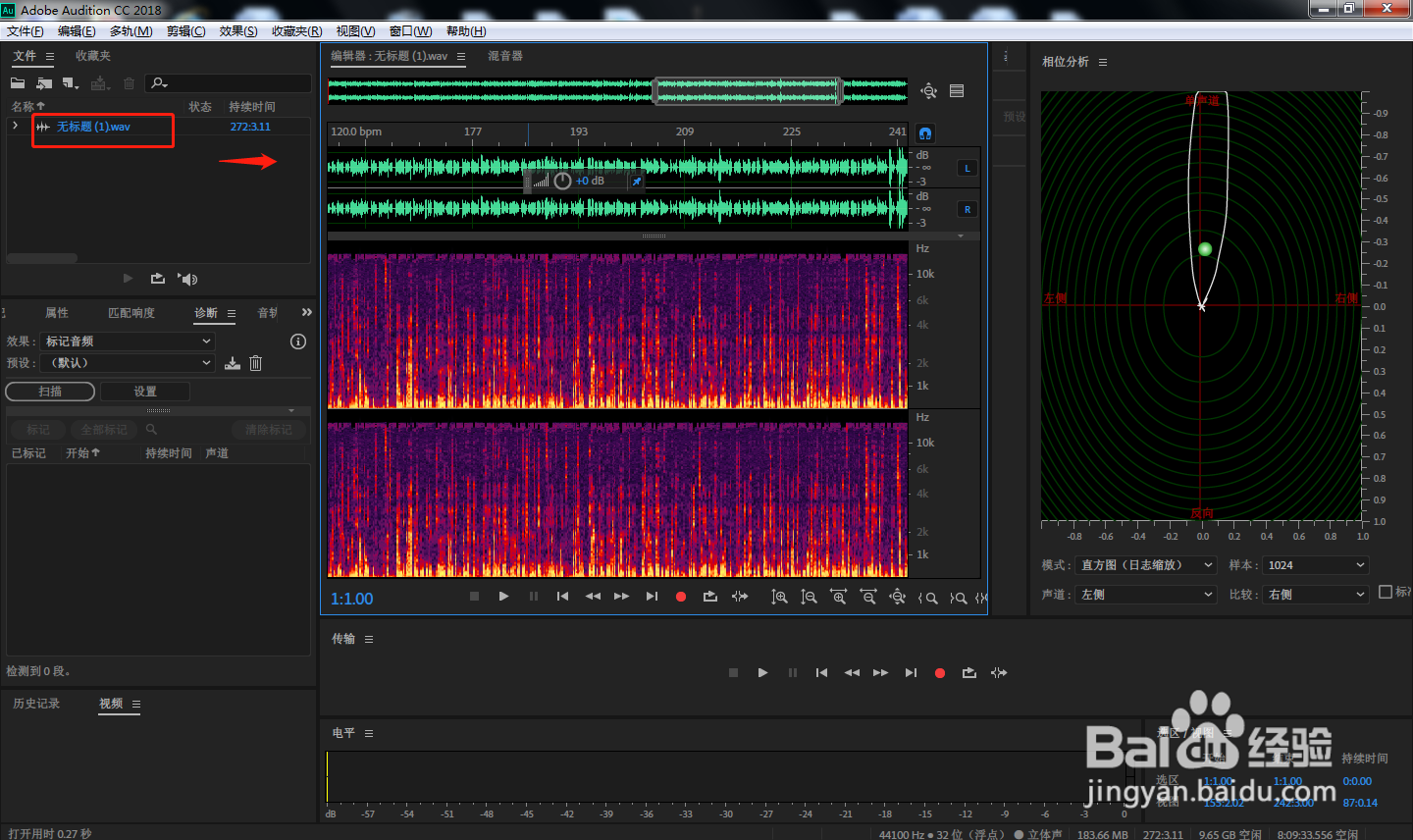The image size is (1413, 840).
Task: Open the 效果 标记音频 dropdown
Action: 128,341
